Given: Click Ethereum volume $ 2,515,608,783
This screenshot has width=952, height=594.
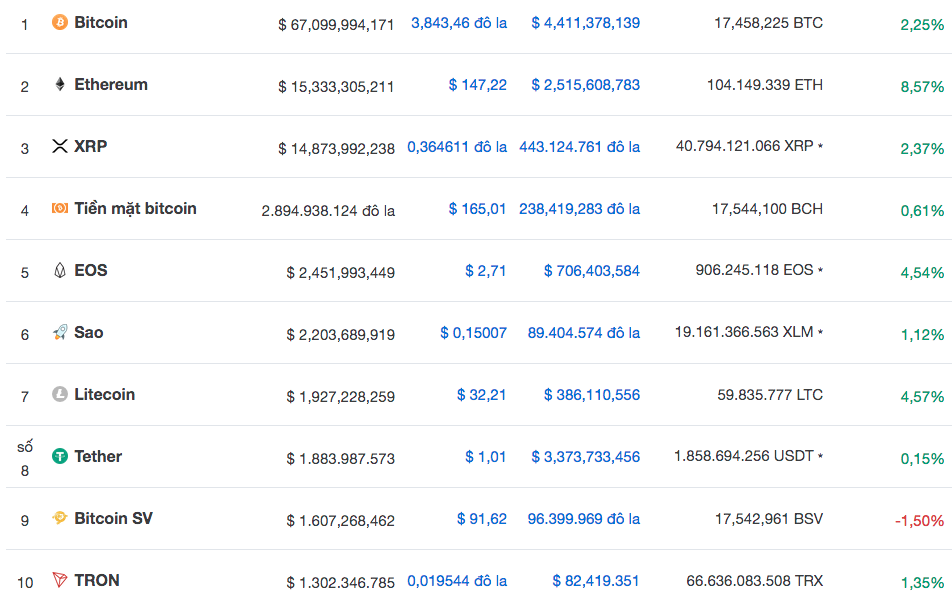Looking at the screenshot, I should coord(586,85).
